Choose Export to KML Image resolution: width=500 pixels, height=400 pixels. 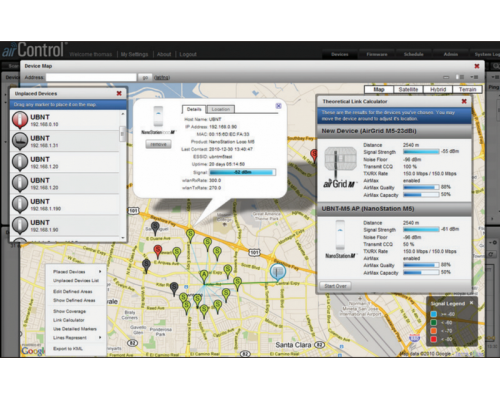[68, 349]
